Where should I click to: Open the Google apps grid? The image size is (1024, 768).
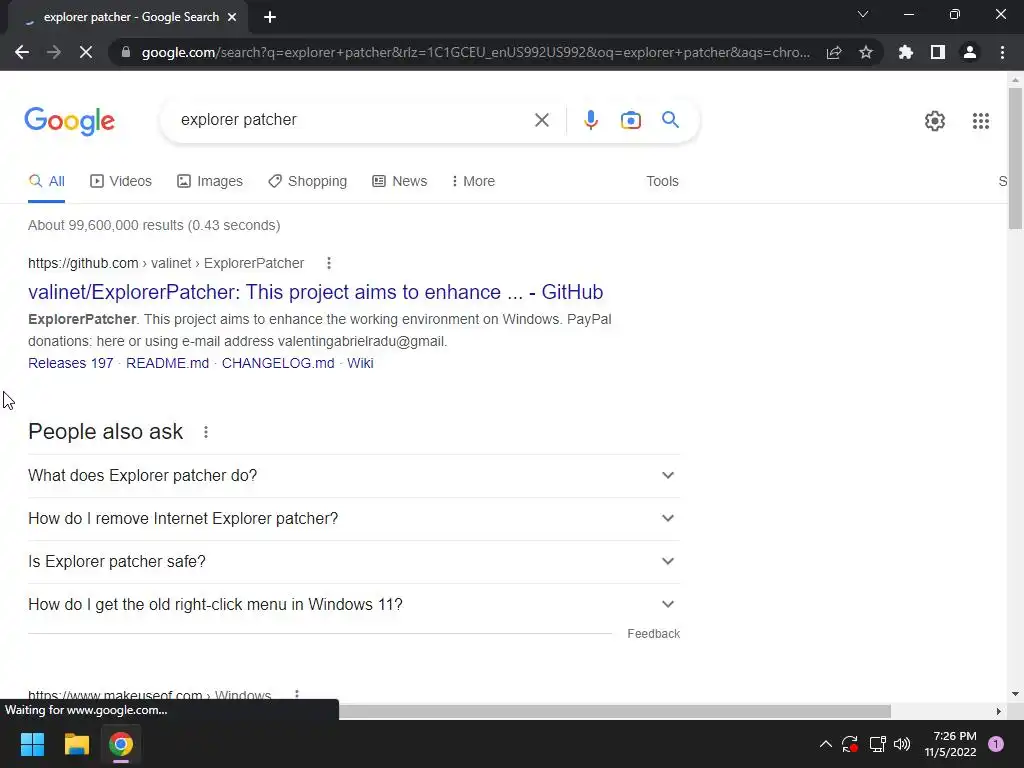980,121
